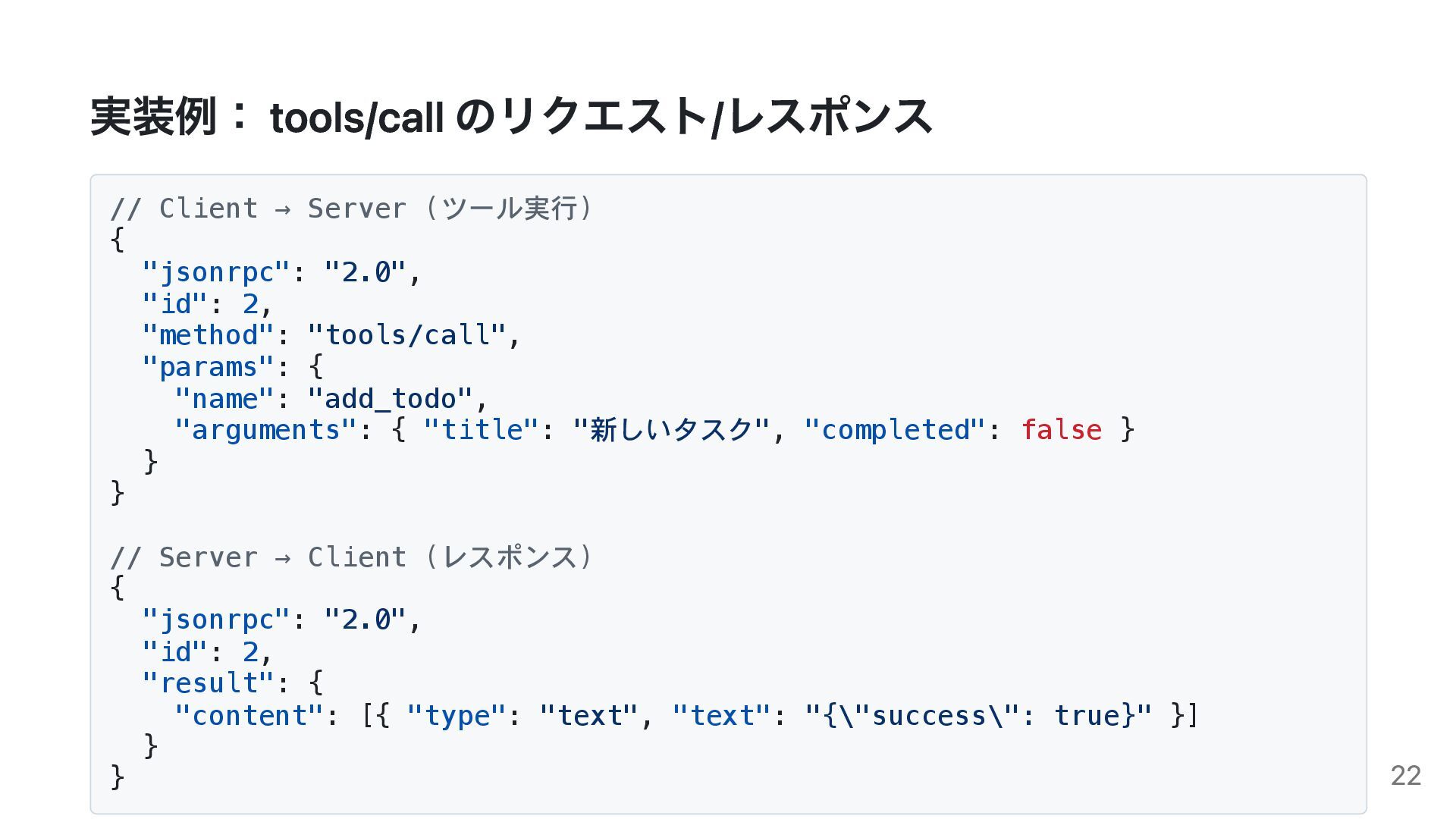
Task: Click the "tools/call" string value
Action: (x=406, y=335)
